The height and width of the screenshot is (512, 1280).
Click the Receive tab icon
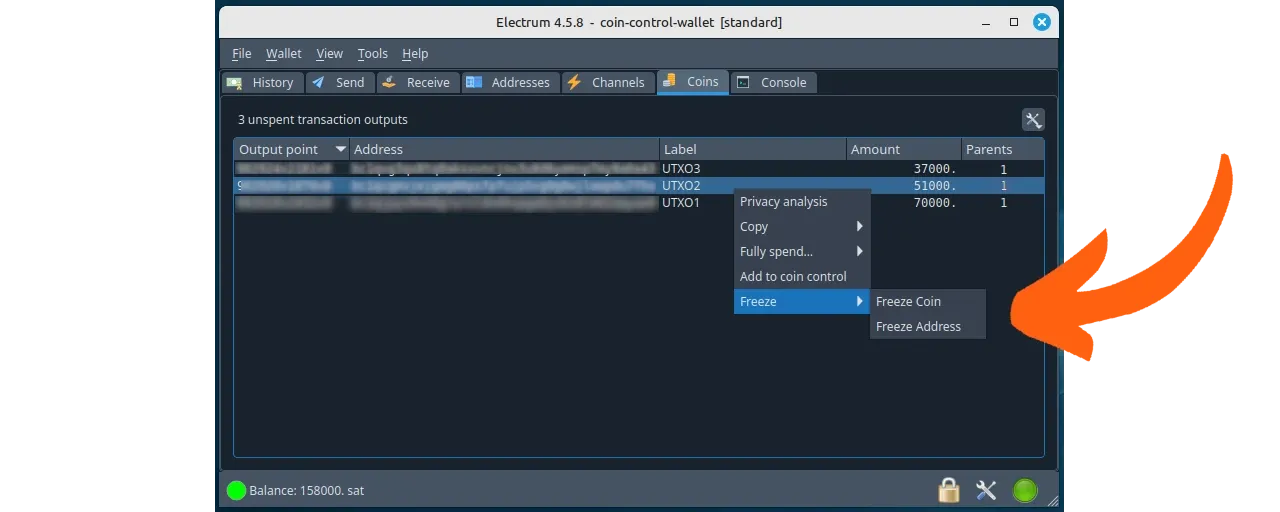tap(389, 82)
